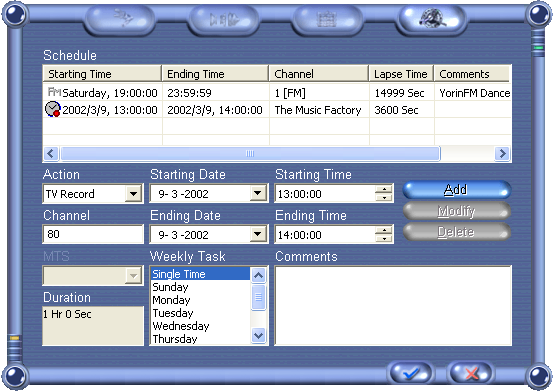Screen dimensions: 554x391
Task: Click the 2002/3/9, 14:00:00 ending cell
Action: point(216,110)
